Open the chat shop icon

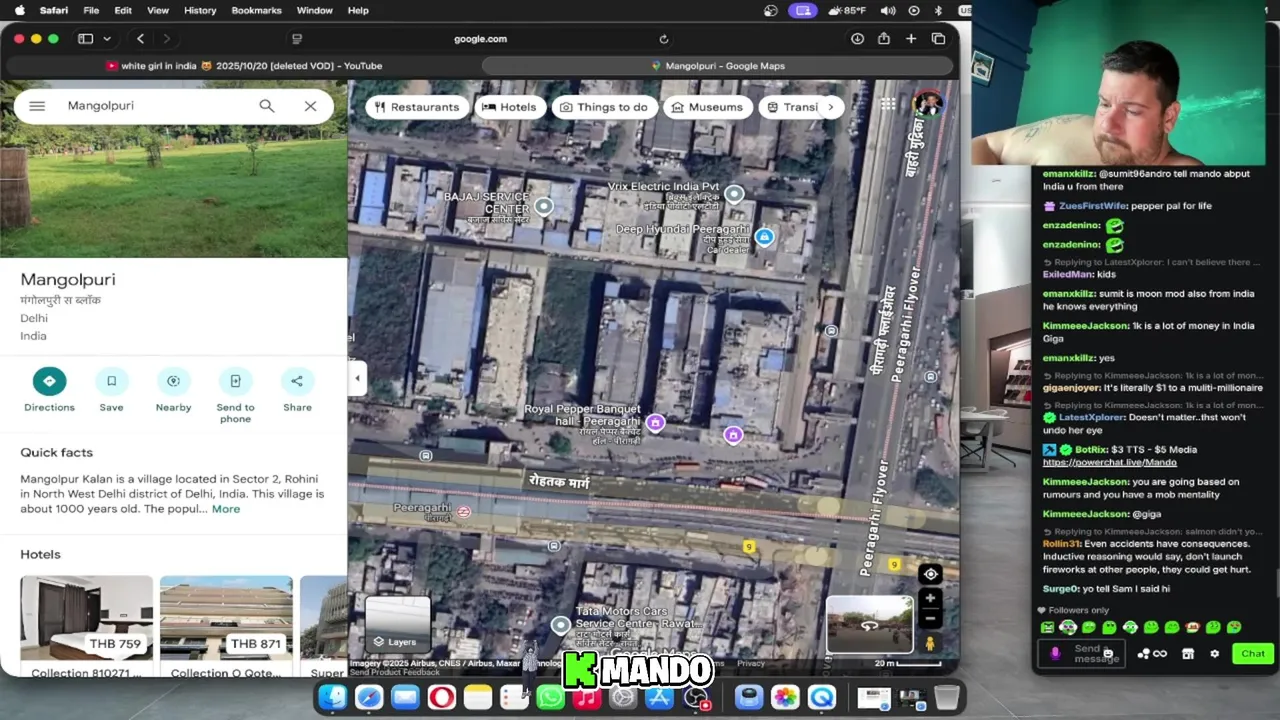point(1188,653)
